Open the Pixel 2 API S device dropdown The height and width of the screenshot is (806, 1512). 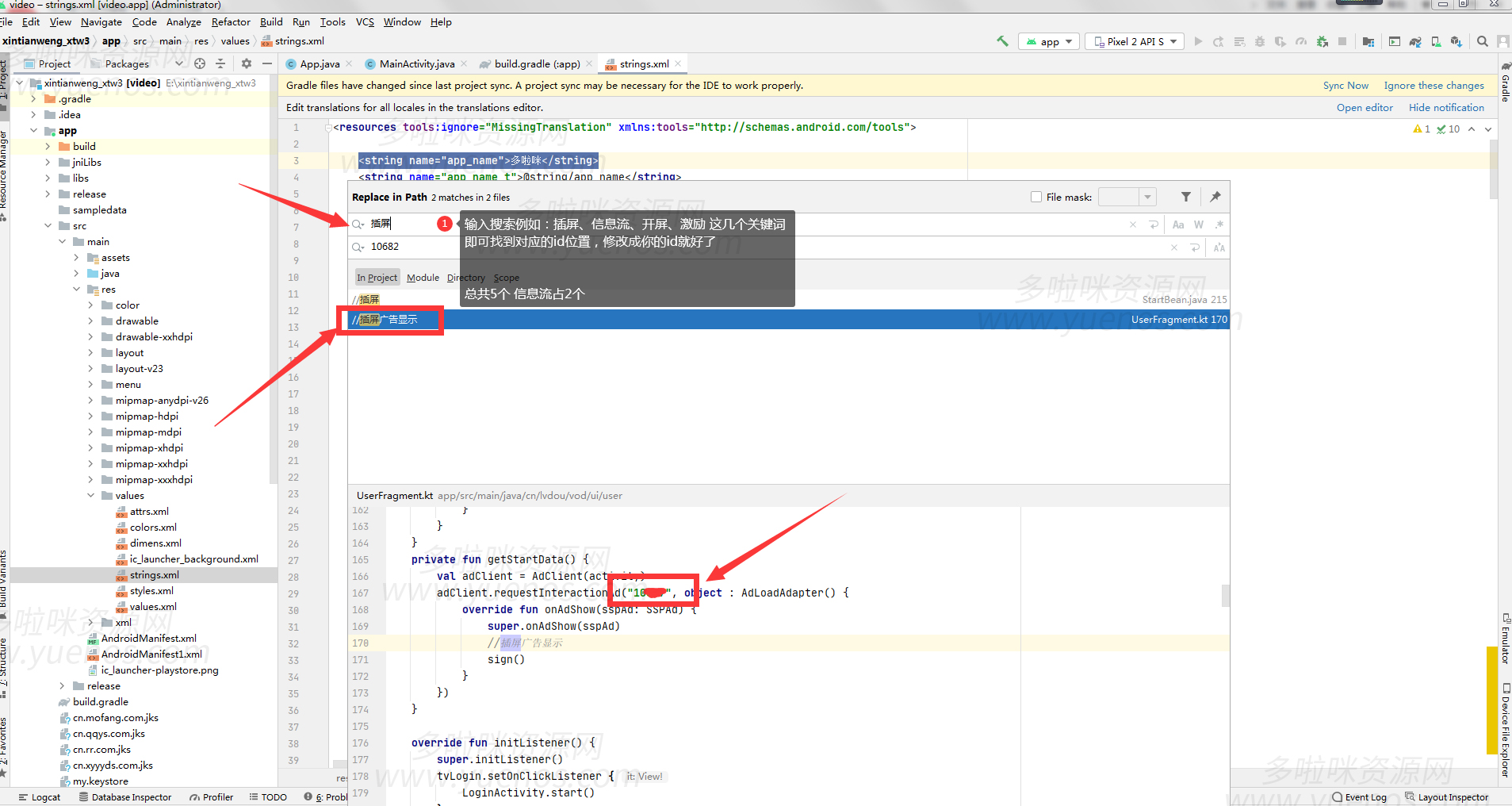pyautogui.click(x=1135, y=41)
